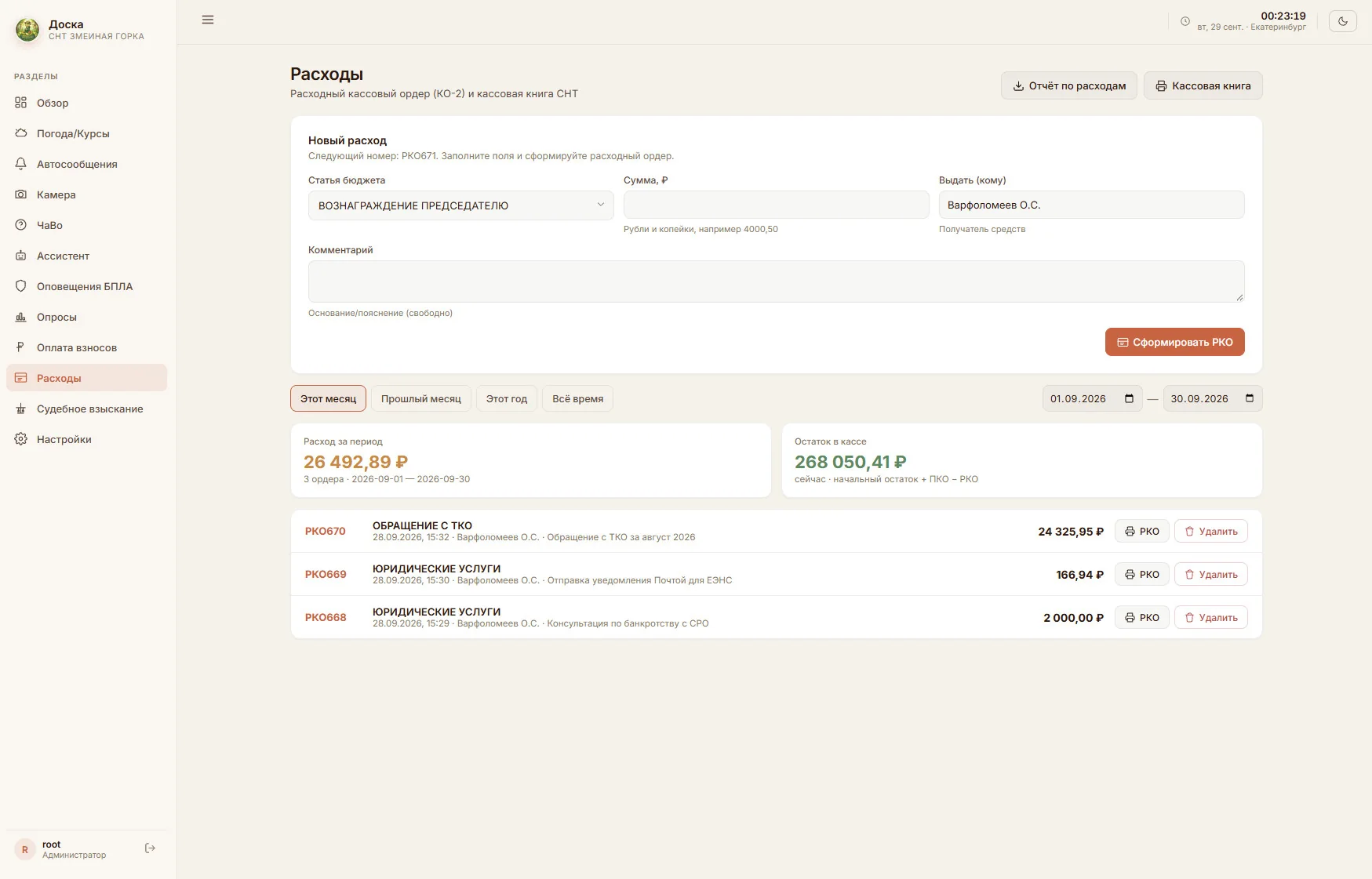Print РКО for order РКО669
Image resolution: width=1372 pixels, height=879 pixels.
[1142, 574]
